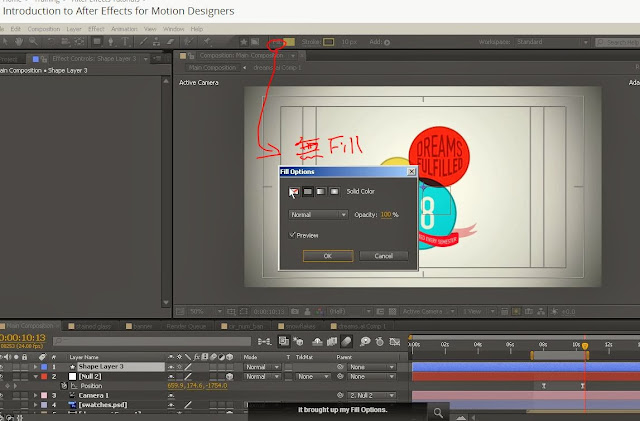The width and height of the screenshot is (640, 421).
Task: Choose the Solid Color fill type icon
Action: click(x=308, y=191)
